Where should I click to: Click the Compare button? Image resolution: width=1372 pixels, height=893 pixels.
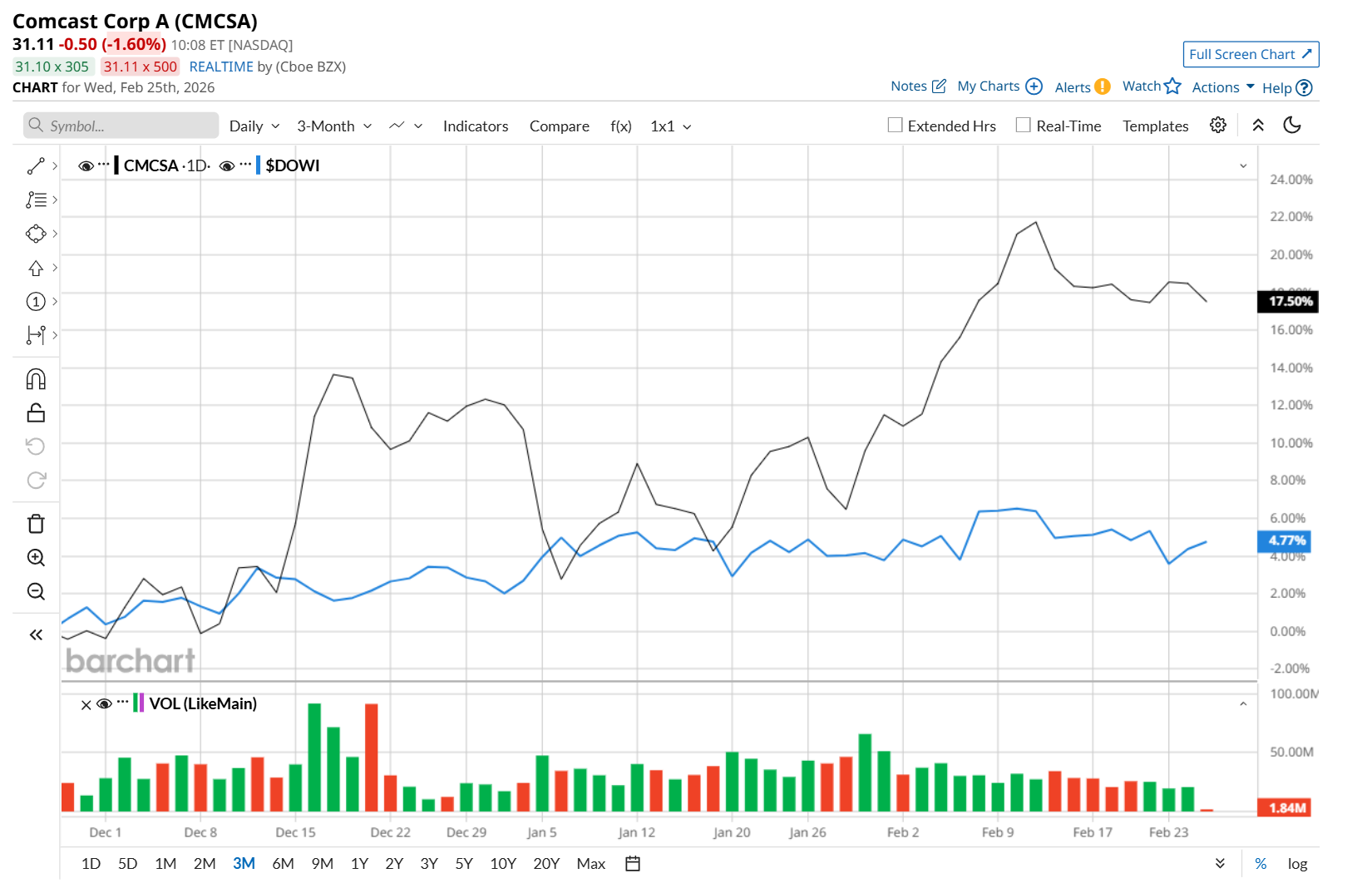[x=560, y=126]
